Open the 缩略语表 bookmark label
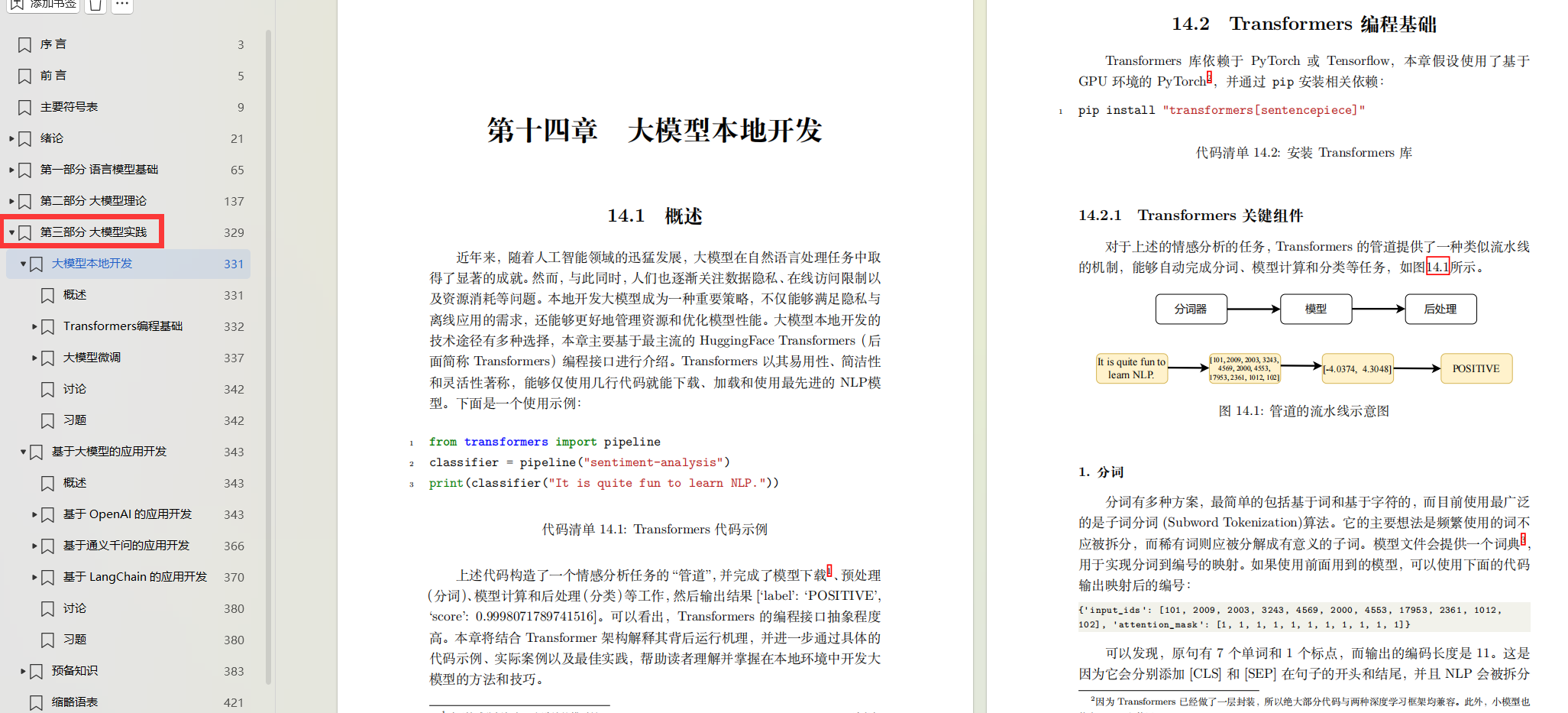Viewport: 1568px width, 713px height. pyautogui.click(x=75, y=702)
